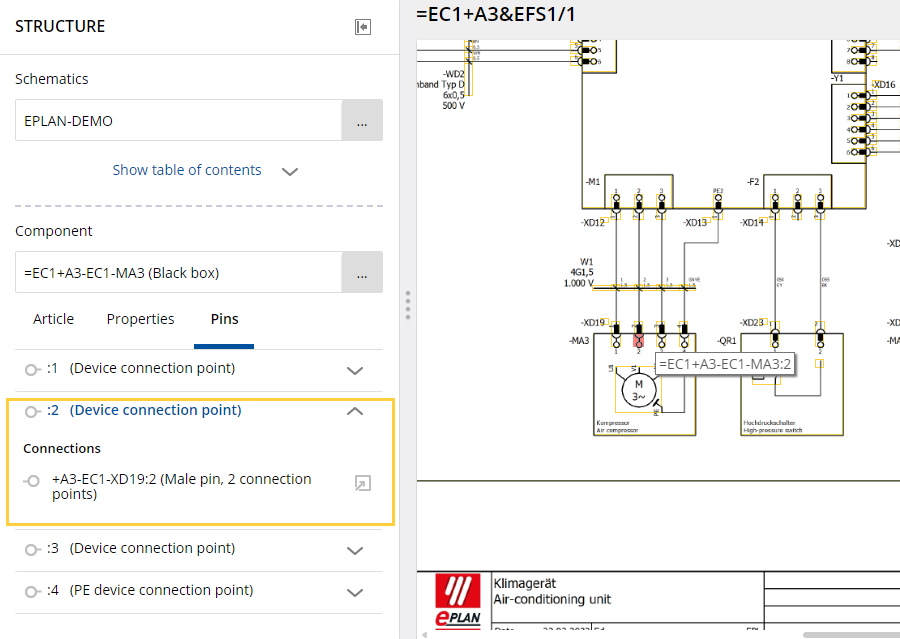Click the -XD12 label in the schematic
This screenshot has height=639, width=900.
point(593,222)
